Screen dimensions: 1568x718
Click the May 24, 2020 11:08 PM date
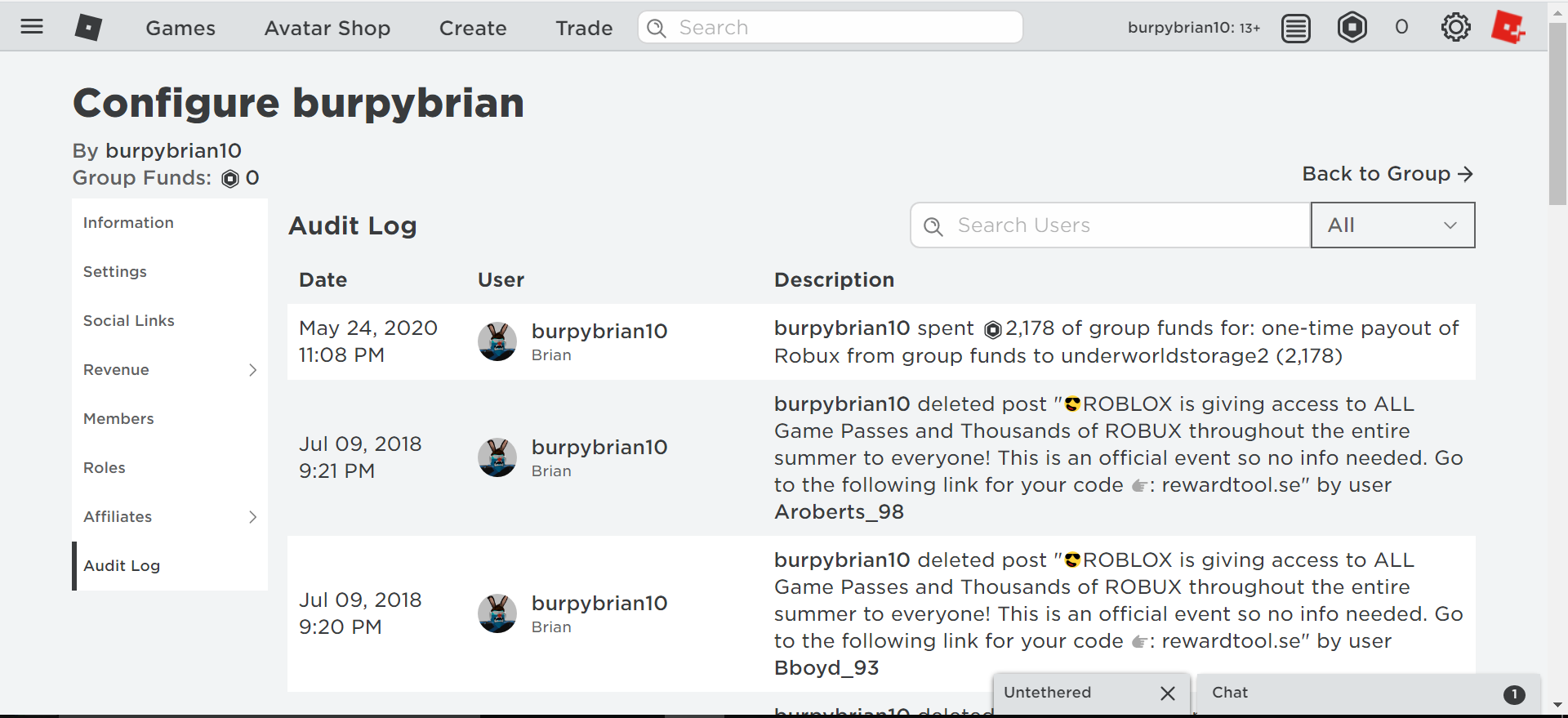pos(368,341)
